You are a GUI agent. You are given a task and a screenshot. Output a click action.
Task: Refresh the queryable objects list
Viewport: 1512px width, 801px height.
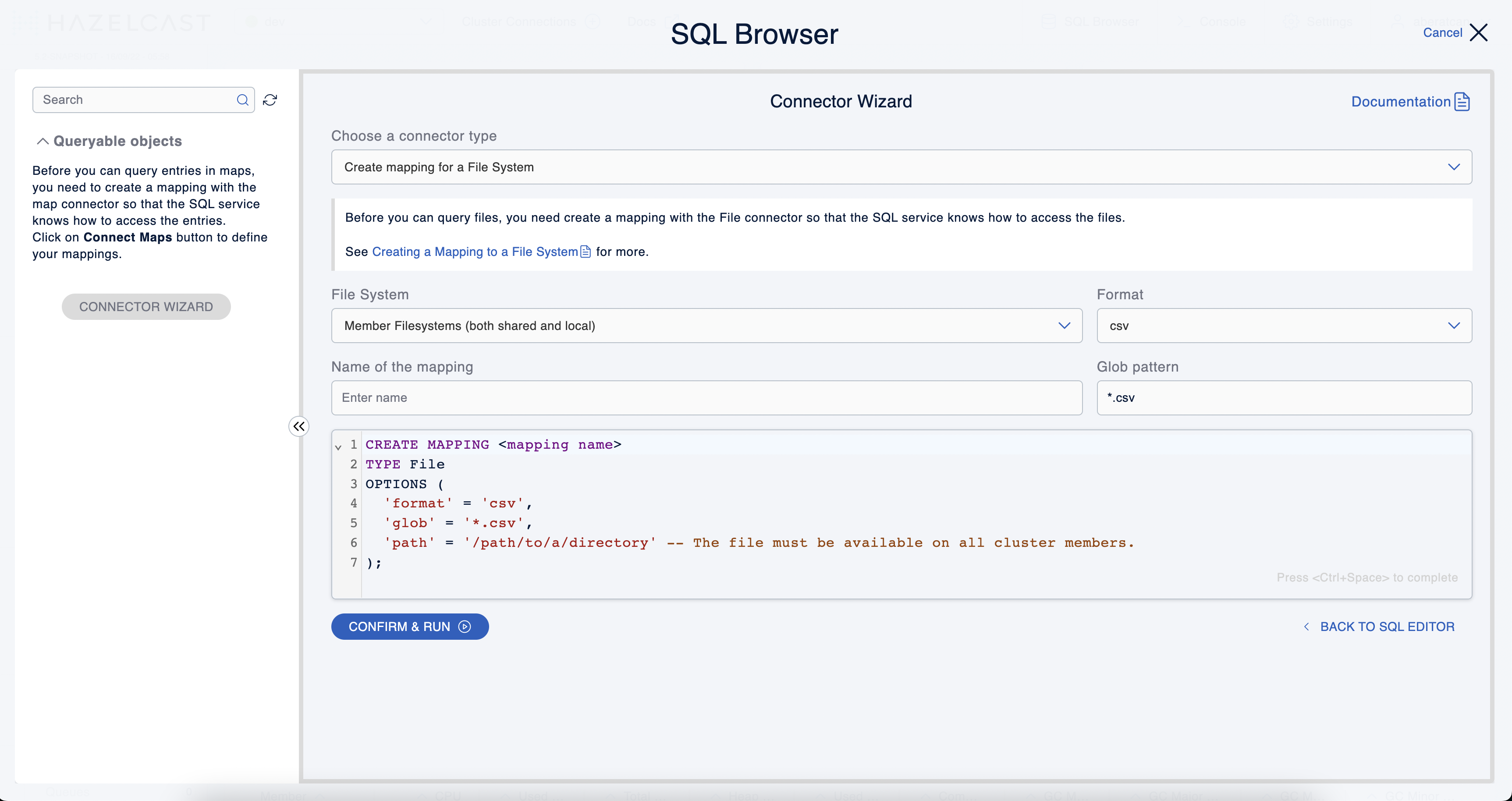click(x=270, y=100)
